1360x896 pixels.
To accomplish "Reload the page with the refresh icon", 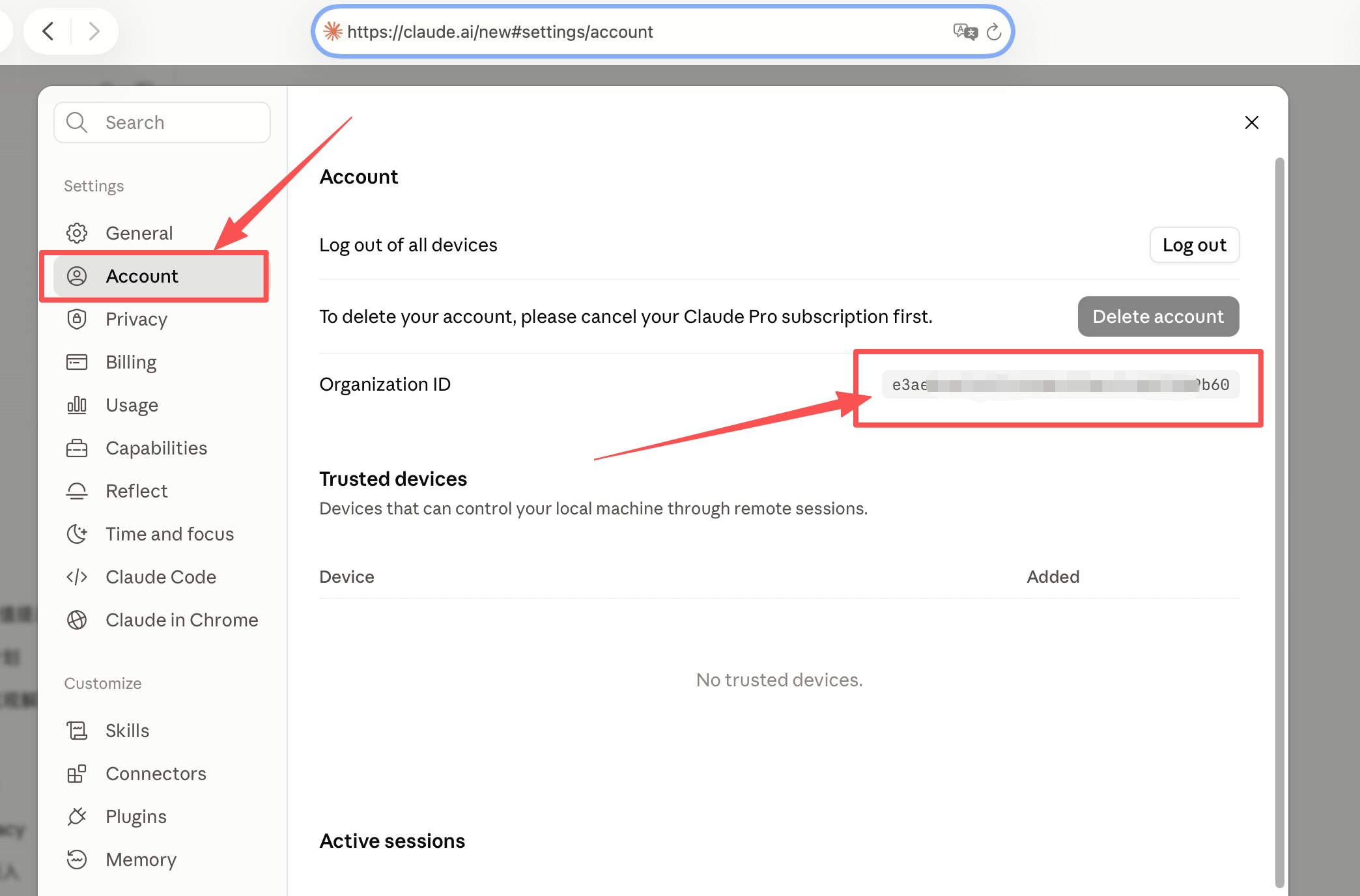I will [994, 31].
